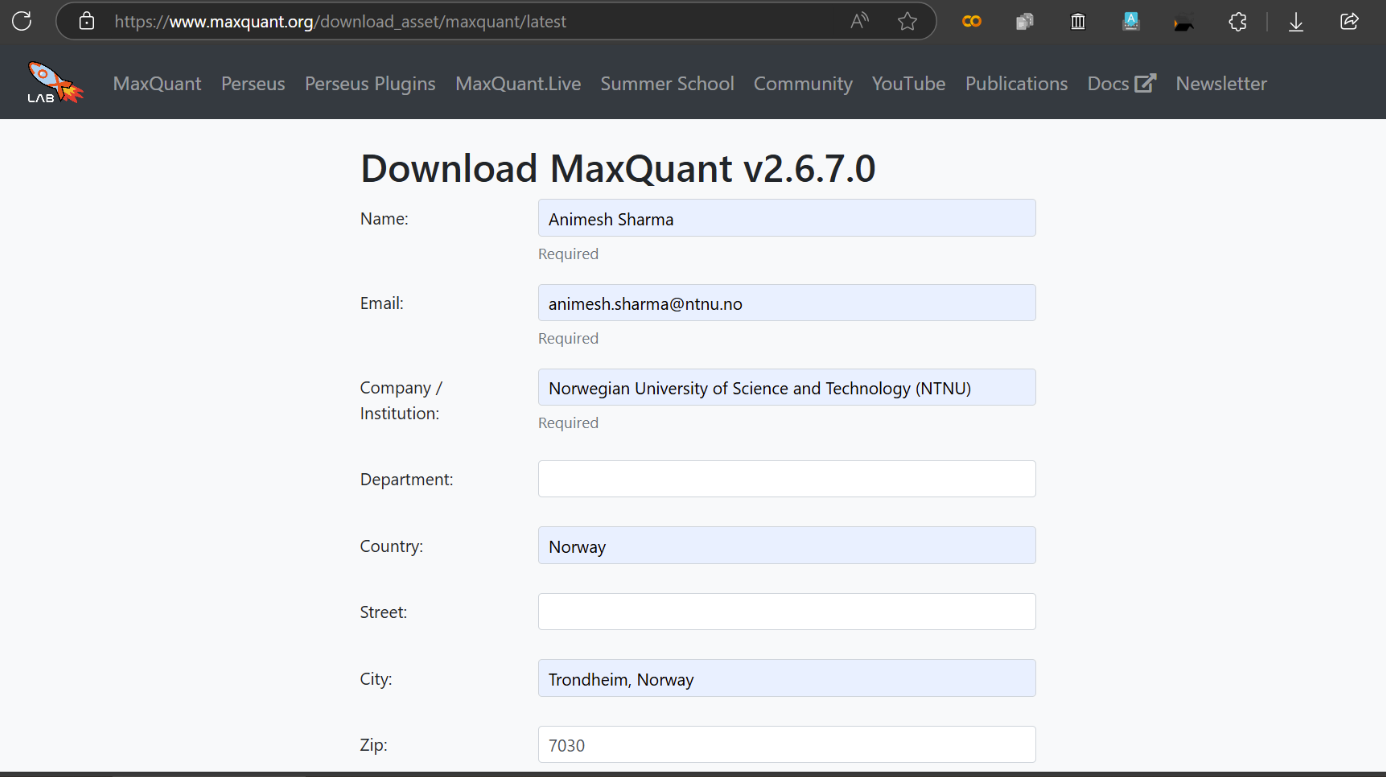Click the "City:" label
This screenshot has width=1386, height=777.
[376, 679]
